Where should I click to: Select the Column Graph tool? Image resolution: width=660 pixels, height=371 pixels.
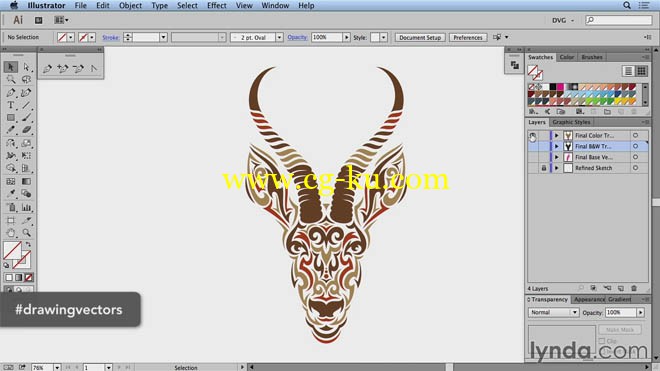point(27,207)
